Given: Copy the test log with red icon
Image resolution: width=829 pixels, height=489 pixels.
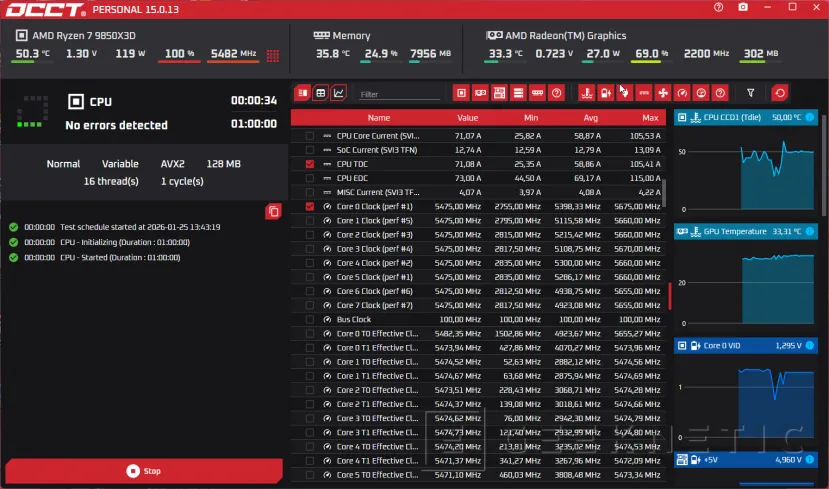Looking at the screenshot, I should click(273, 211).
